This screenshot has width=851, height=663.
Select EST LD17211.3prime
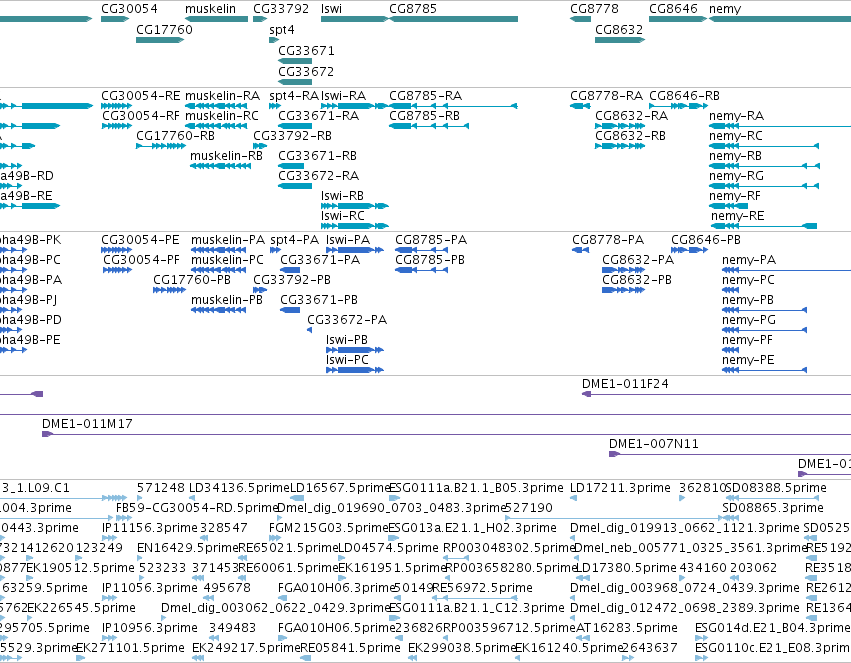pos(620,488)
